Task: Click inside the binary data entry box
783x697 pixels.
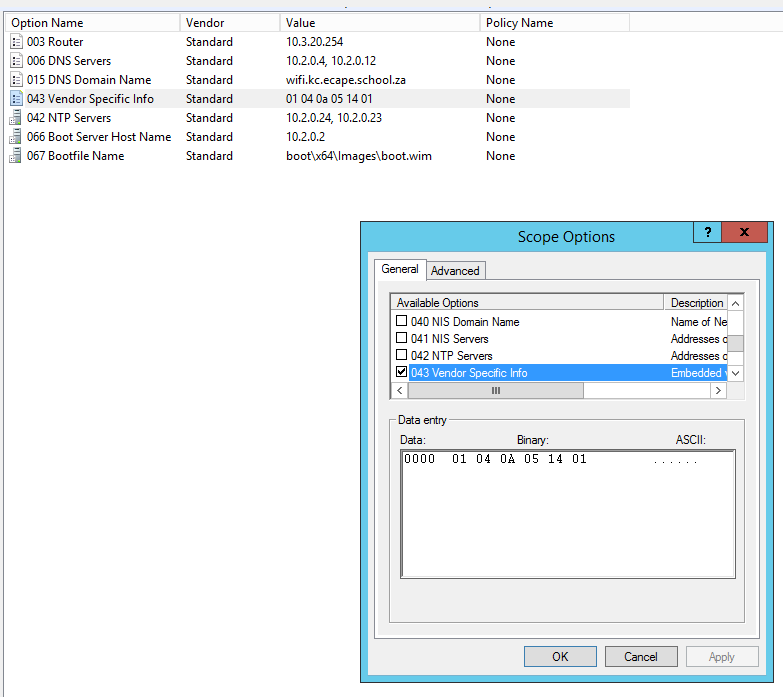Action: 567,520
